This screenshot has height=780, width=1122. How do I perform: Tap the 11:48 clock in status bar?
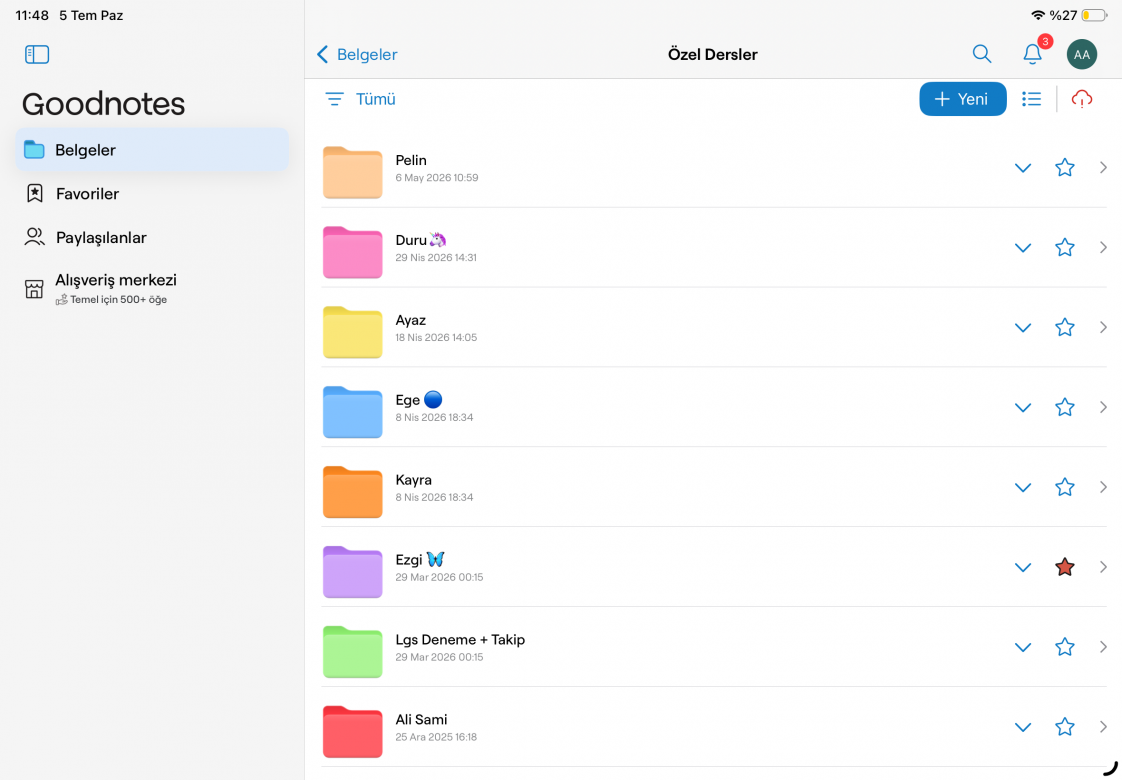pyautogui.click(x=32, y=15)
